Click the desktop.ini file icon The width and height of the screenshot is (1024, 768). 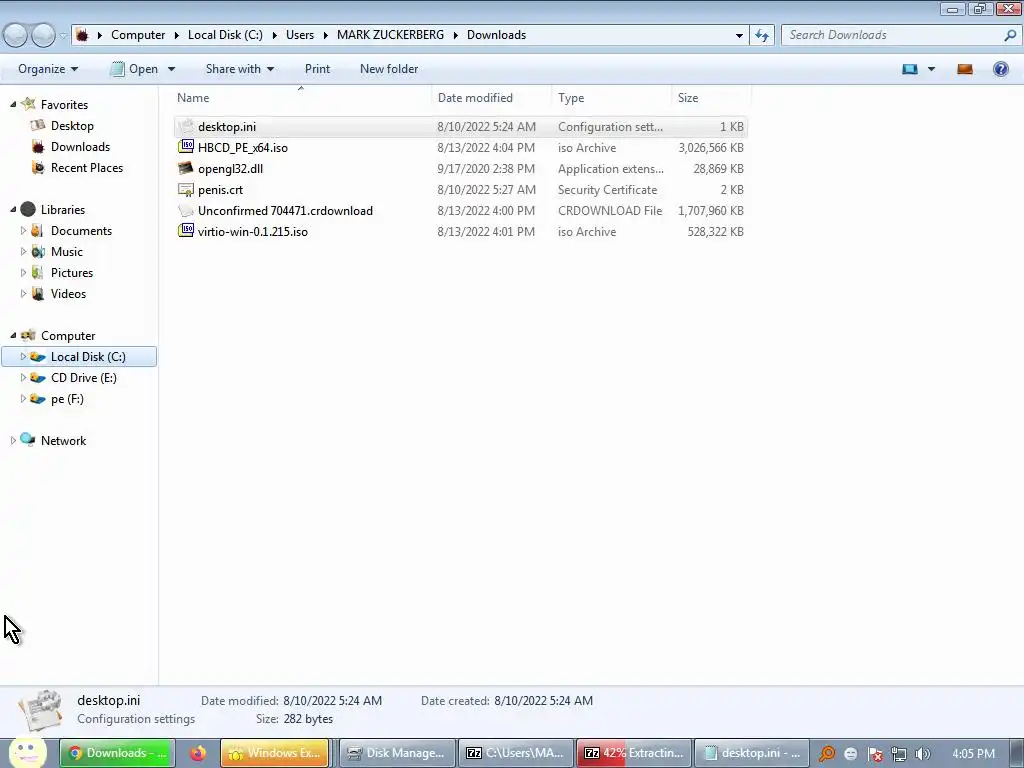coord(186,126)
